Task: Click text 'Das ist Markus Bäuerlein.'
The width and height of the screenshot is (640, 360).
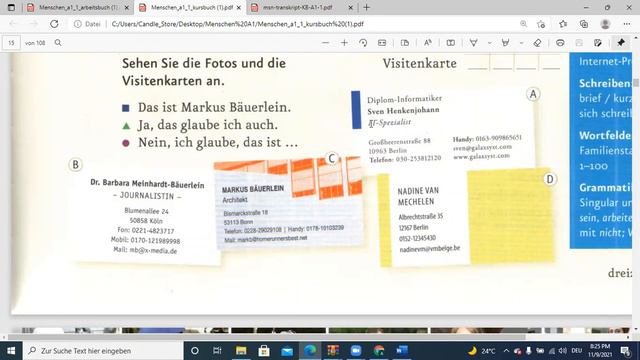Action: point(214,107)
